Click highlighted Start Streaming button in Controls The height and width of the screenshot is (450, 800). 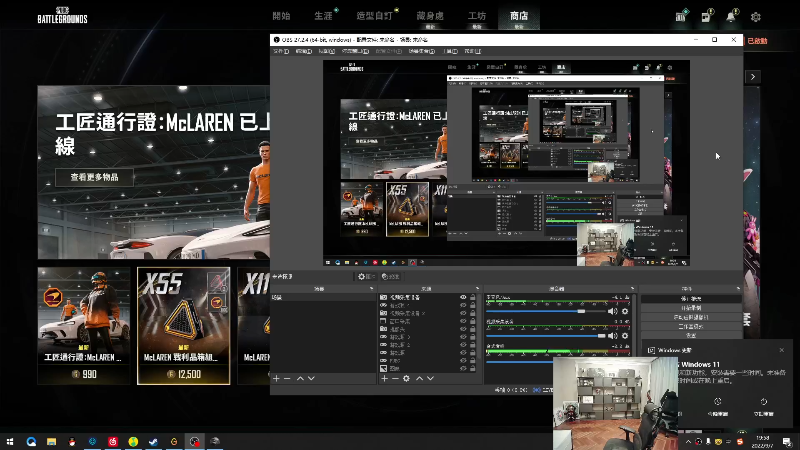click(x=691, y=298)
